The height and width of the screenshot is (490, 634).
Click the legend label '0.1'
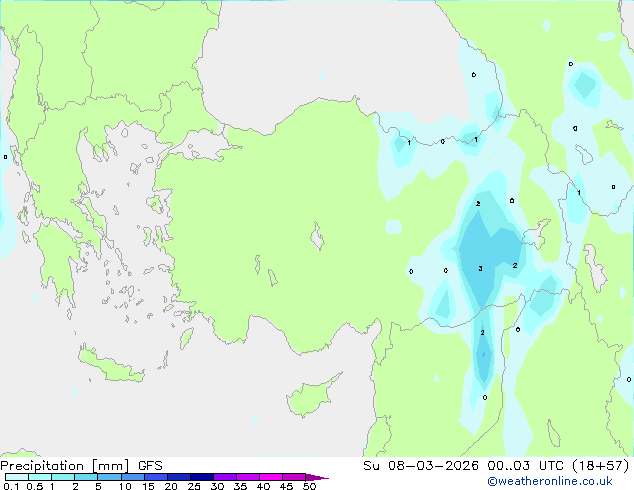(x=11, y=486)
